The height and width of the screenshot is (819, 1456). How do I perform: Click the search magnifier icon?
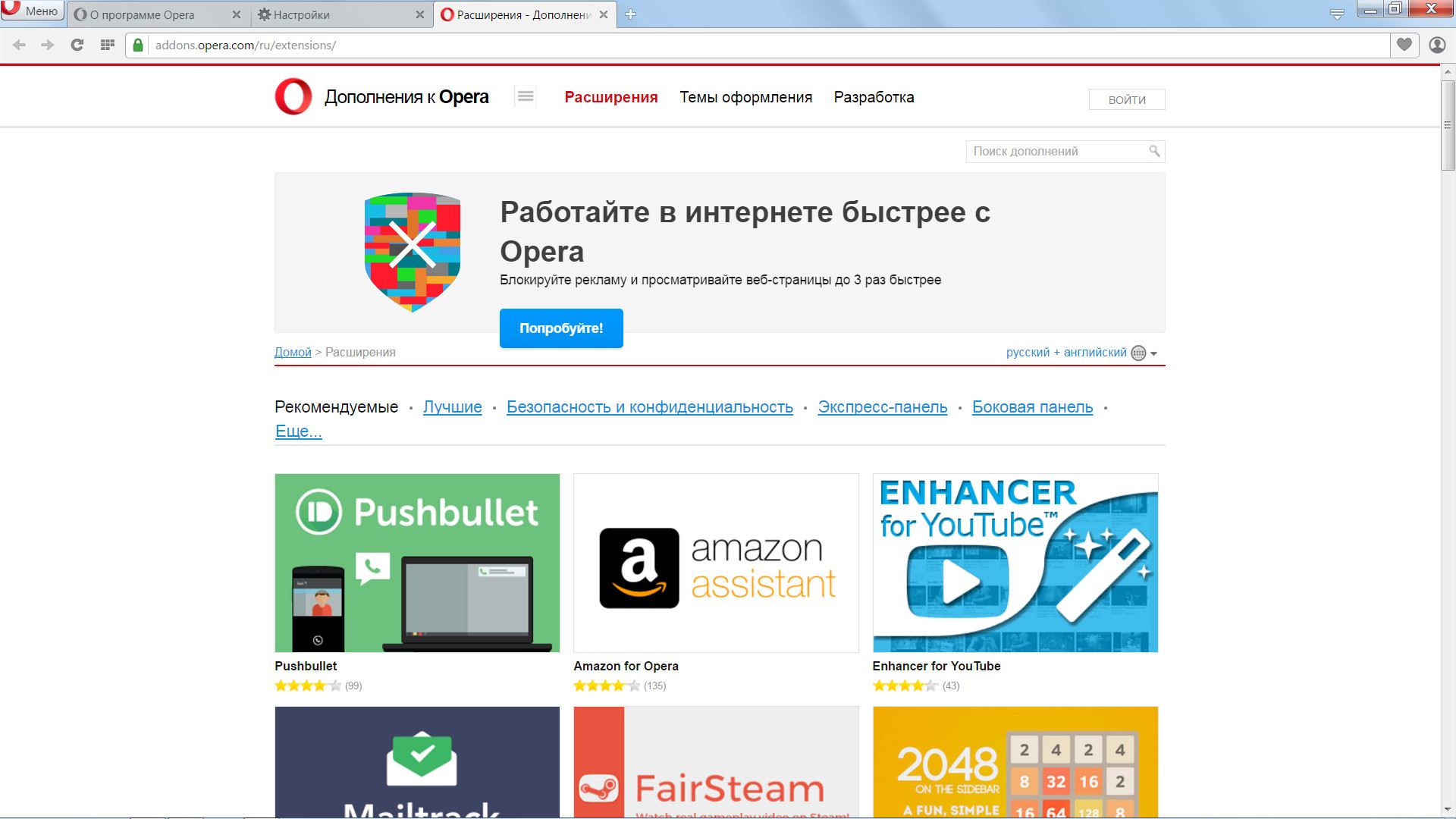tap(1154, 152)
